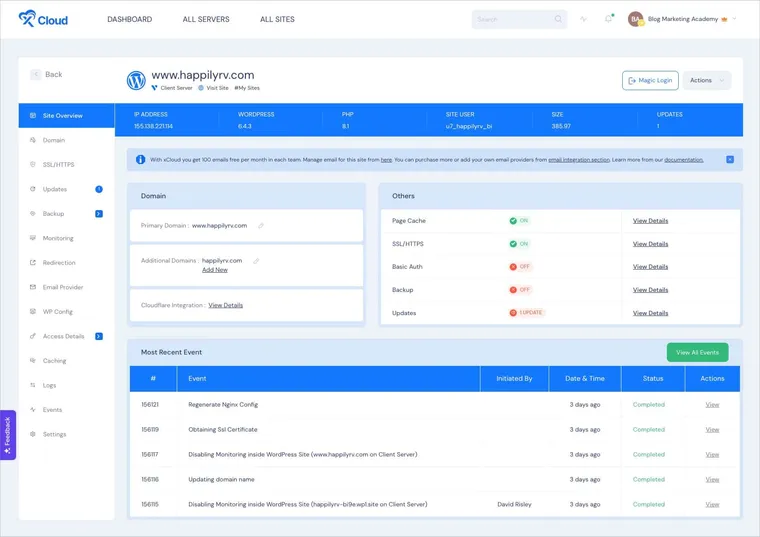Click the search magnifier icon
This screenshot has height=537, width=760.
pos(558,19)
